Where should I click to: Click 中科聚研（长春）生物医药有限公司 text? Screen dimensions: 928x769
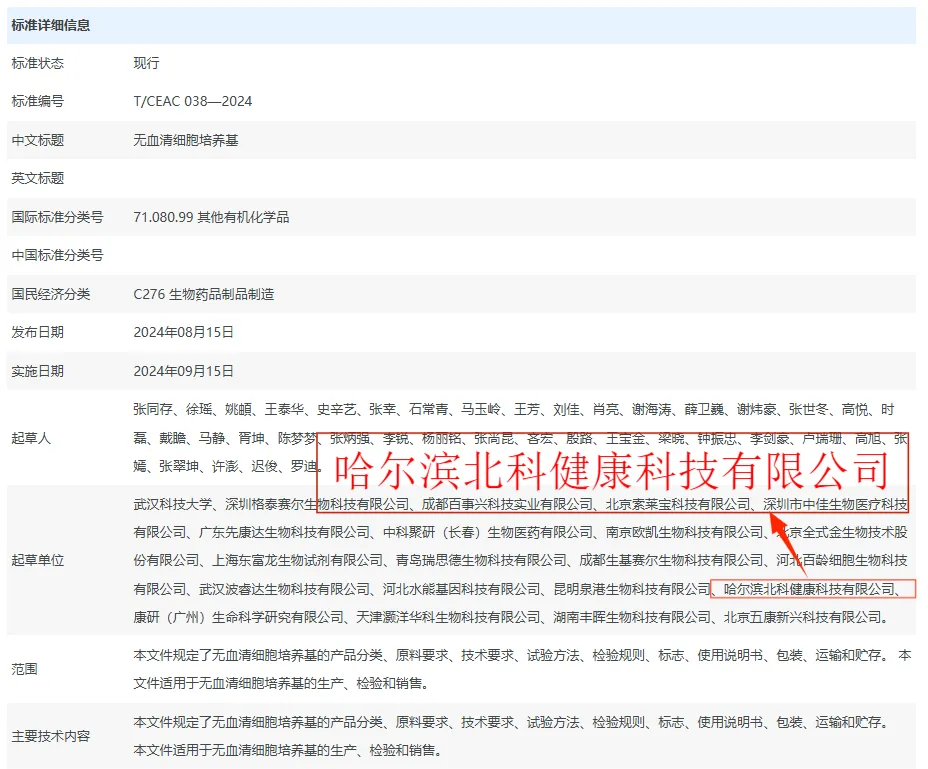(x=488, y=532)
